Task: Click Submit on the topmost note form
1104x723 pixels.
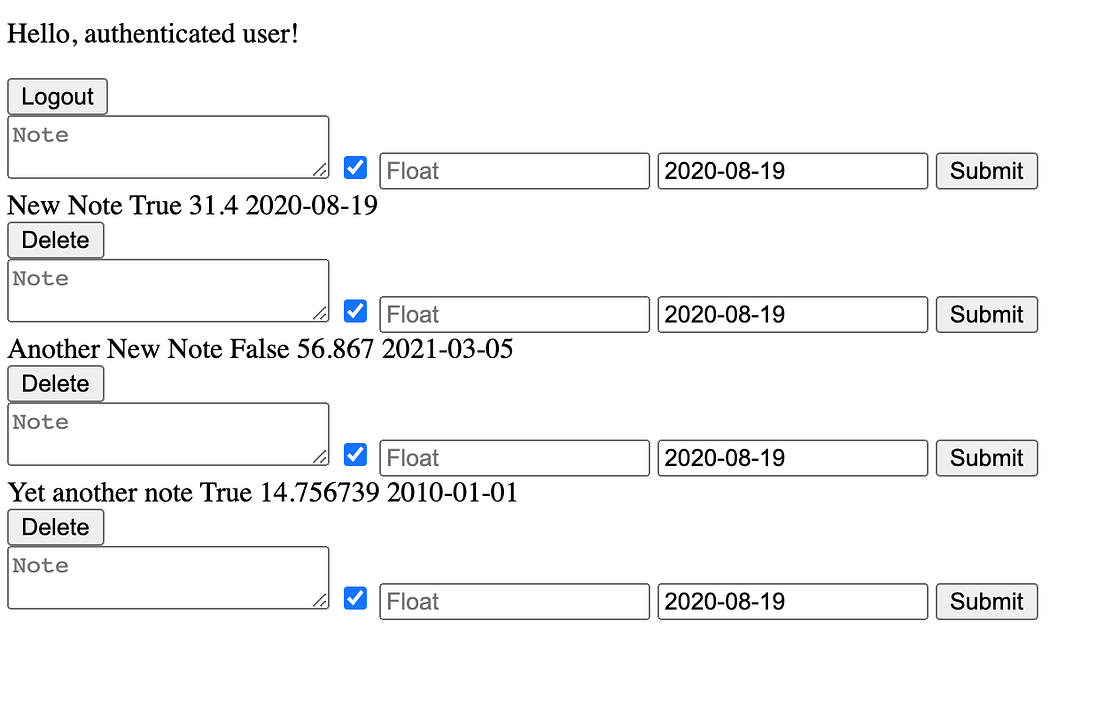Action: (986, 170)
